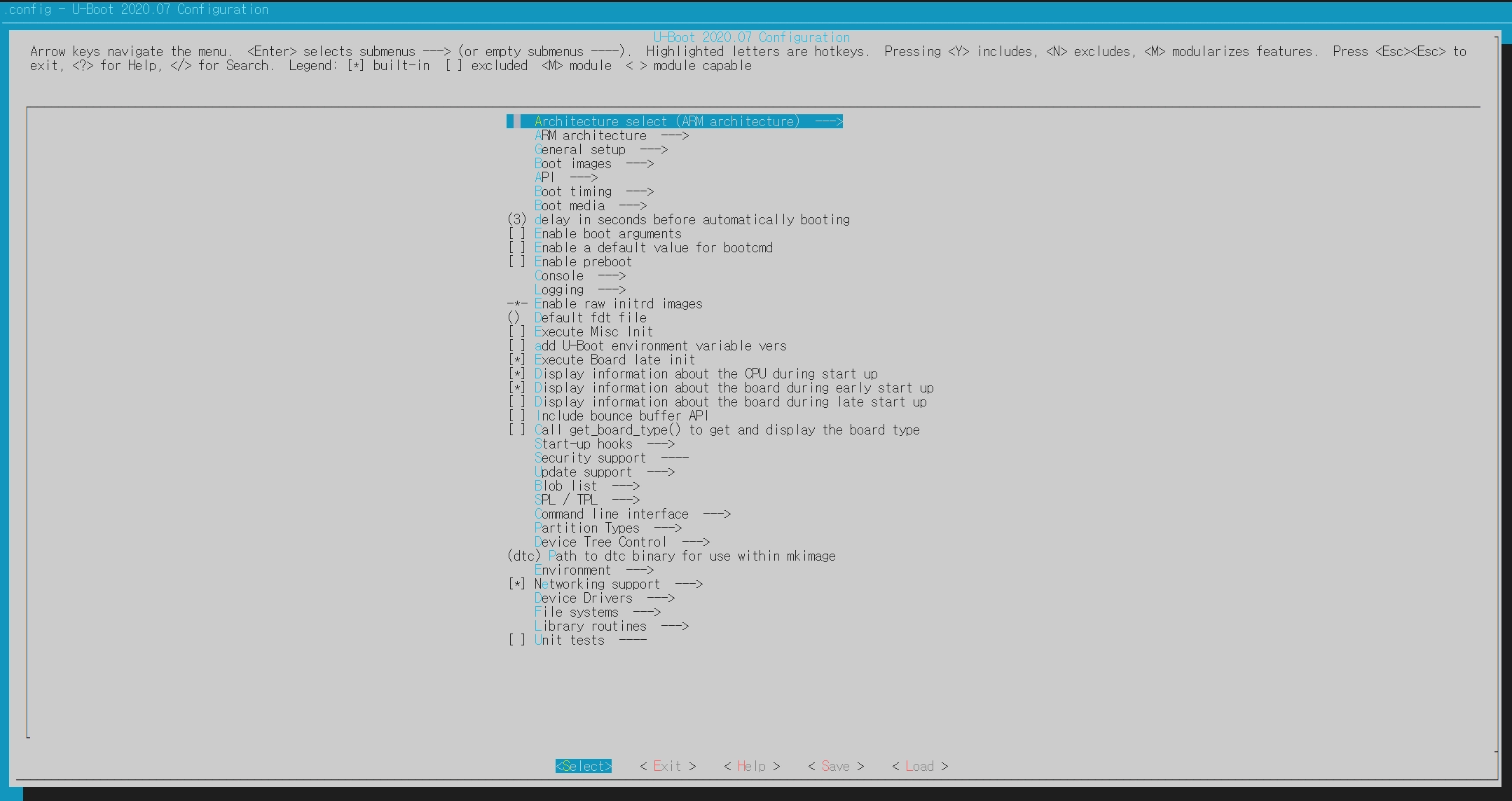
Task: Toggle Include bounce buffer API option
Action: point(608,416)
